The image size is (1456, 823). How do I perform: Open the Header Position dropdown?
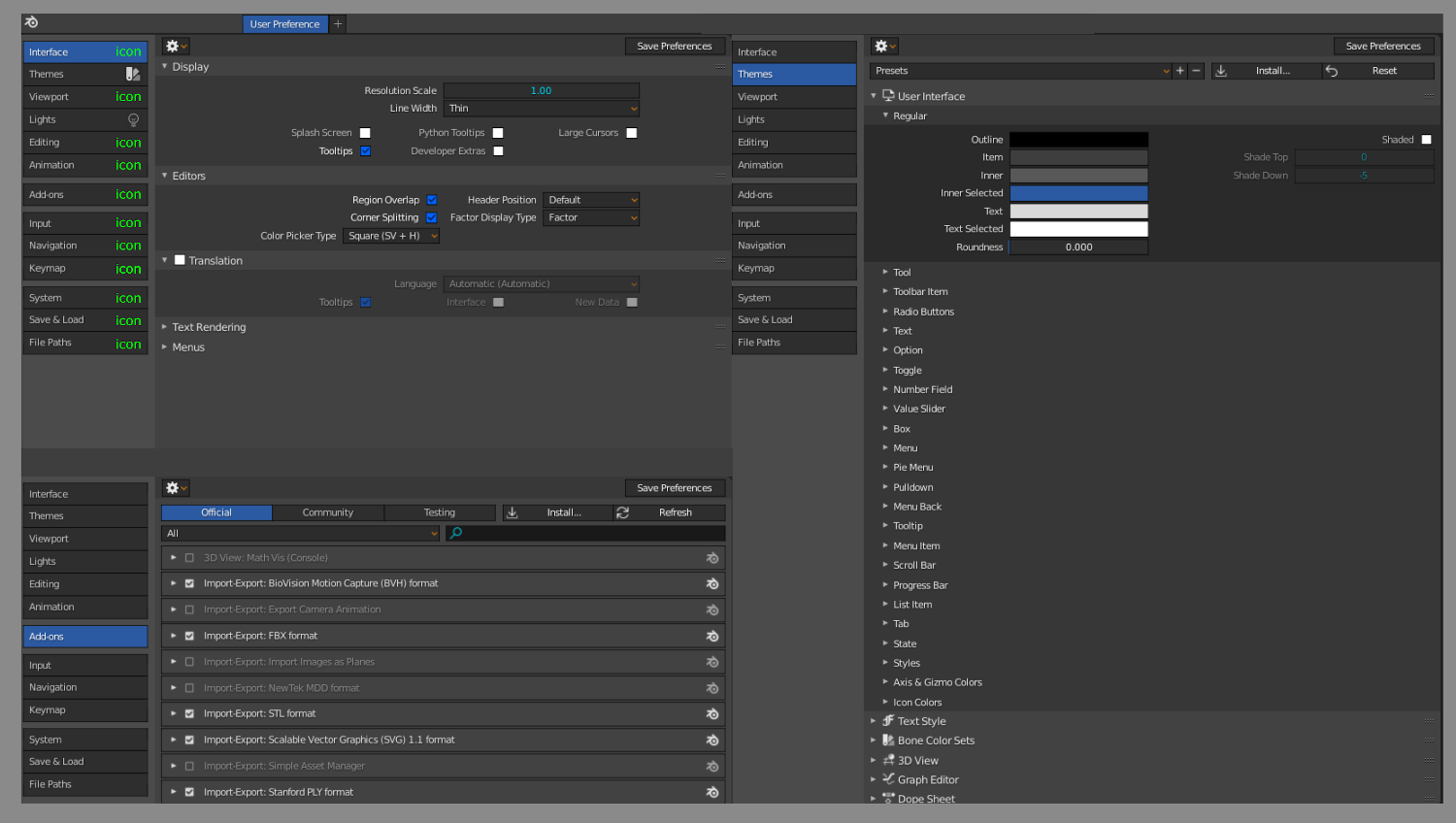591,200
